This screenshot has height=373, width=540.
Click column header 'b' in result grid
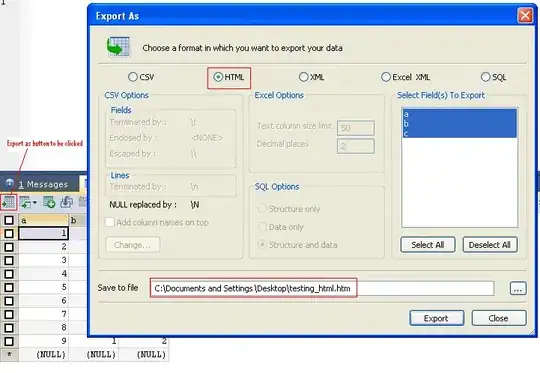[x=78, y=220]
